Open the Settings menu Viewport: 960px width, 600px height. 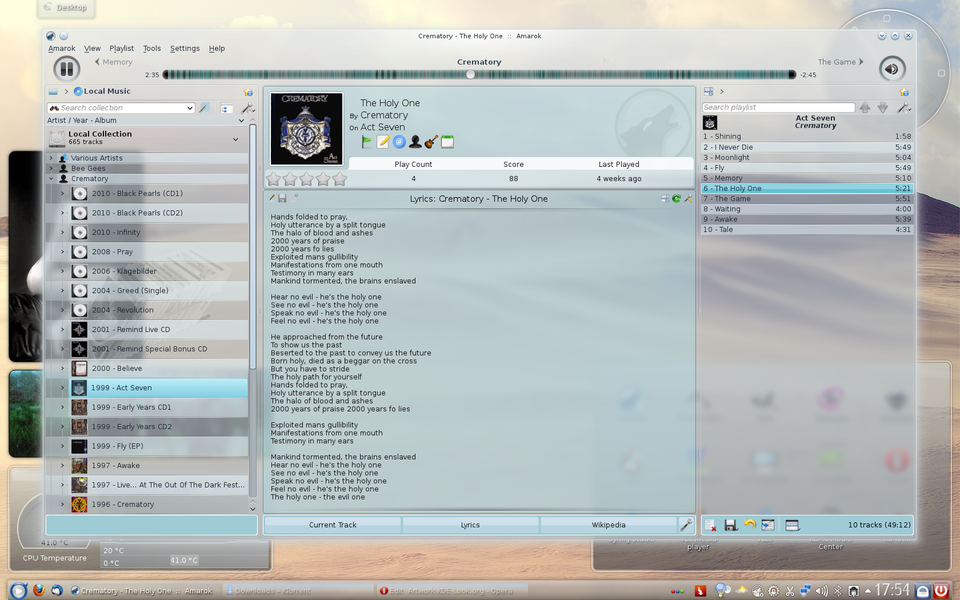185,48
